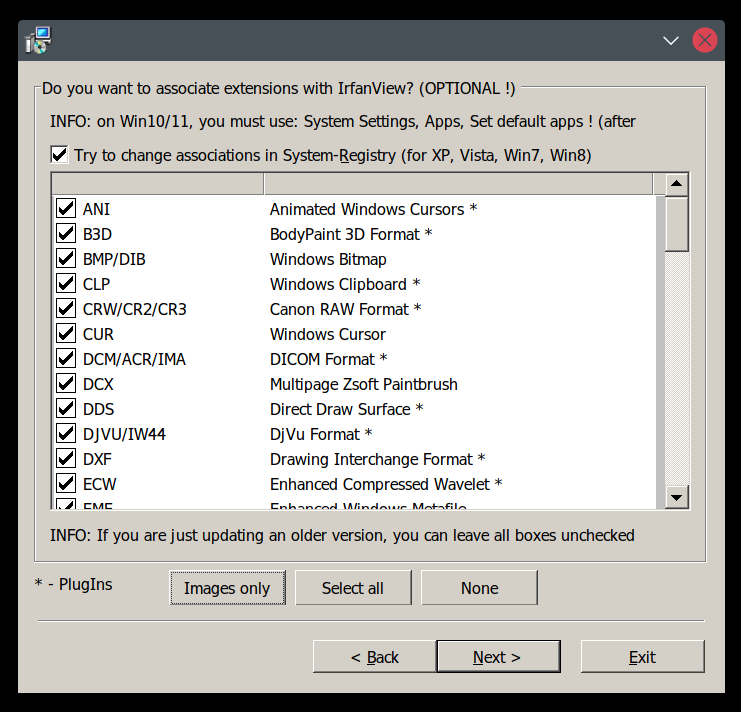
Task: Click the '* - PlugIns' legend text
Action: pyautogui.click(x=74, y=584)
